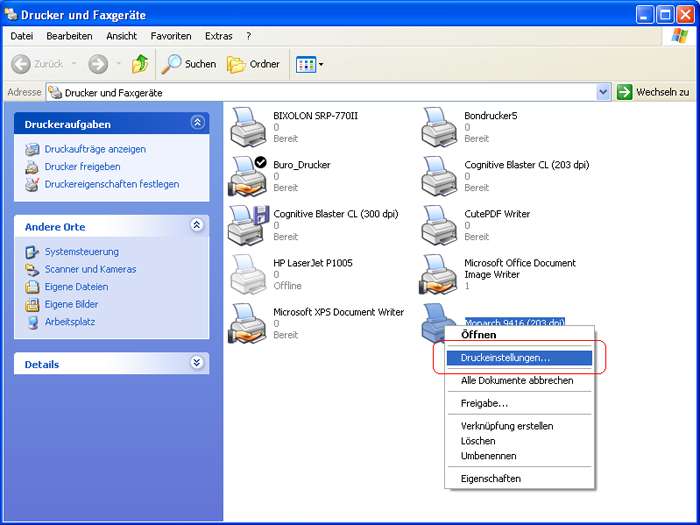Click the Buro_Drucker name text
Viewport: 700px width, 525px height.
[x=302, y=165]
